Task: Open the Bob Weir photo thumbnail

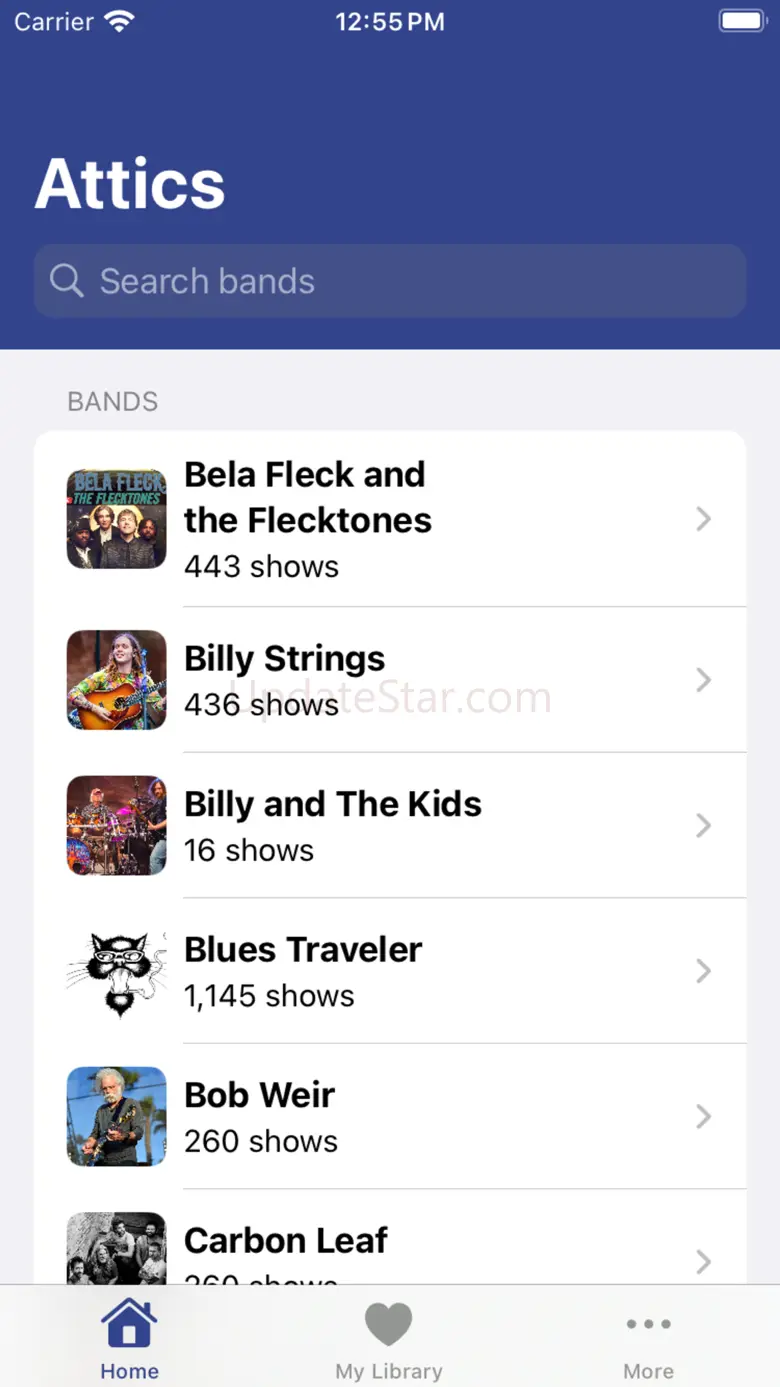Action: coord(116,1116)
